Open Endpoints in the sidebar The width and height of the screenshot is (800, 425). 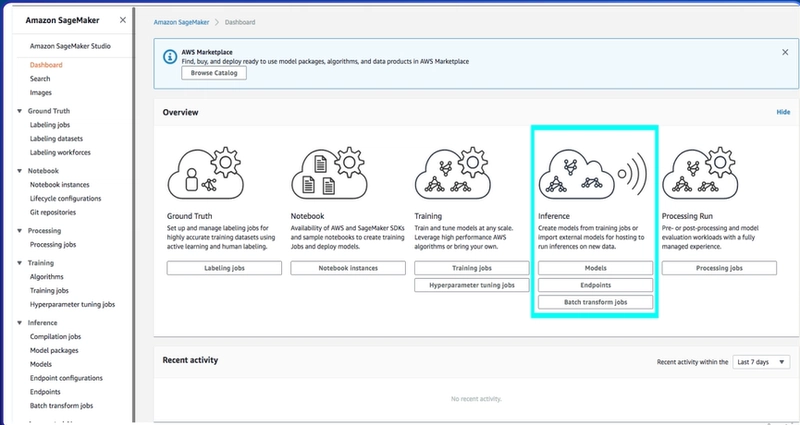pyautogui.click(x=45, y=391)
